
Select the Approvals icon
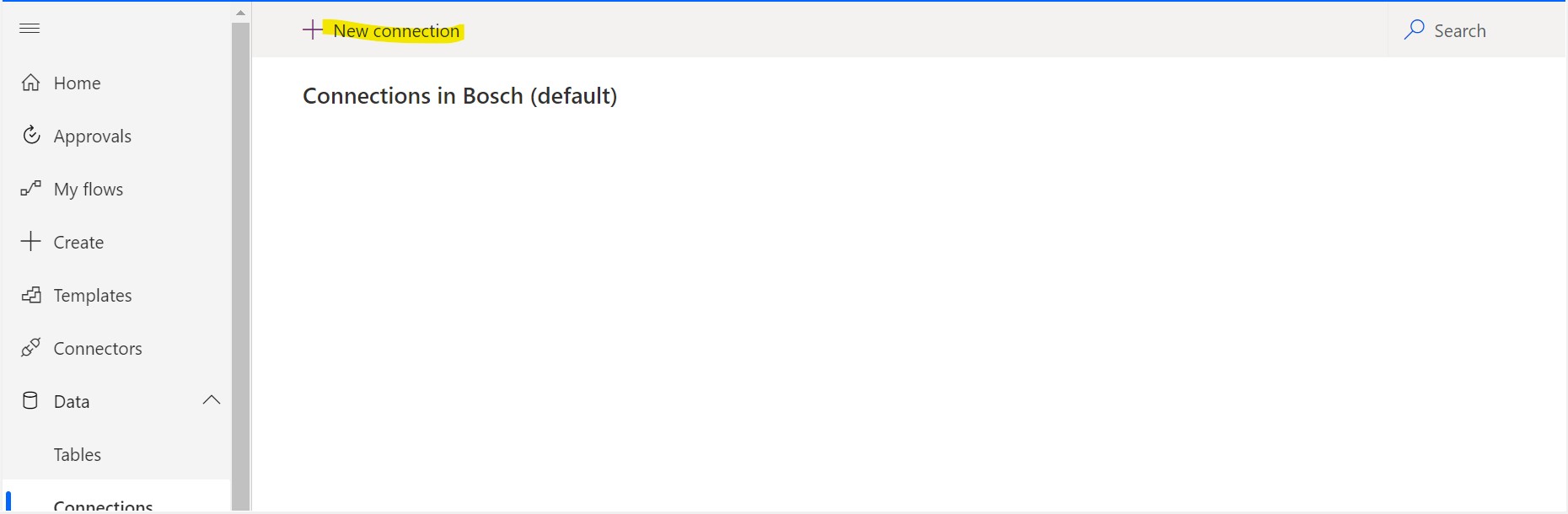[x=31, y=135]
